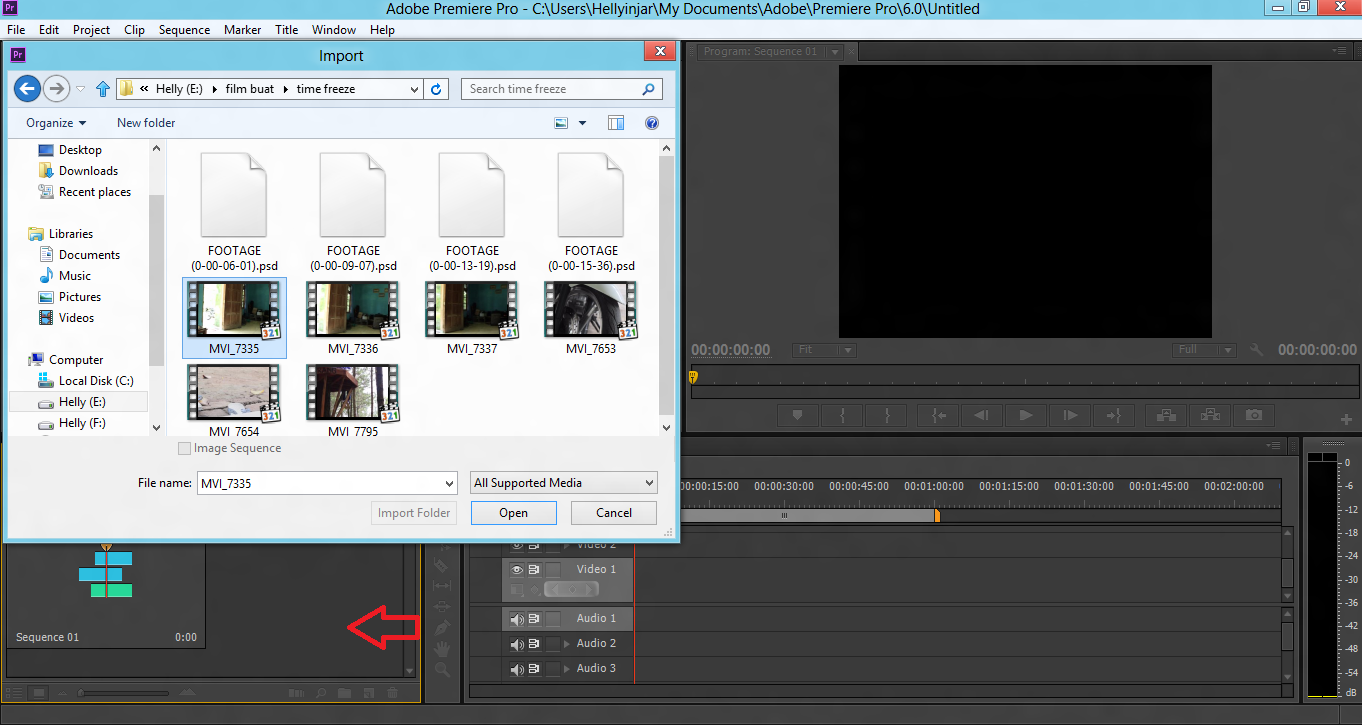
Task: Toggle Sync Lock on Video 1 track
Action: tap(534, 569)
